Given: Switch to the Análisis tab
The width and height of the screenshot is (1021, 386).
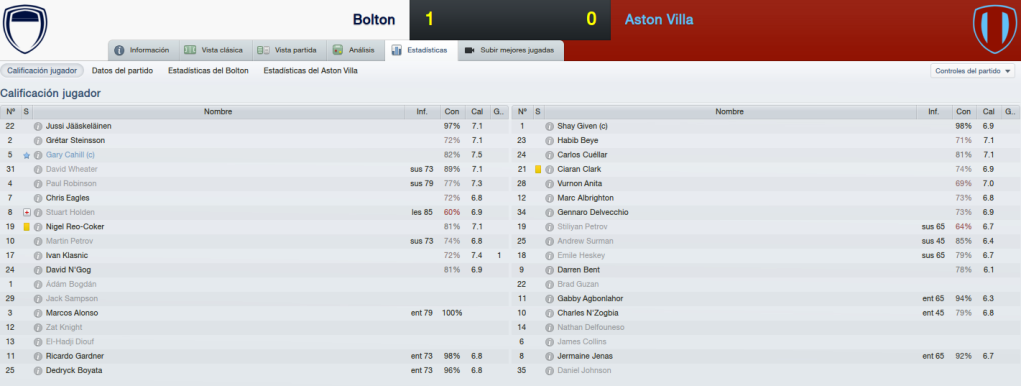Looking at the screenshot, I should pos(354,50).
